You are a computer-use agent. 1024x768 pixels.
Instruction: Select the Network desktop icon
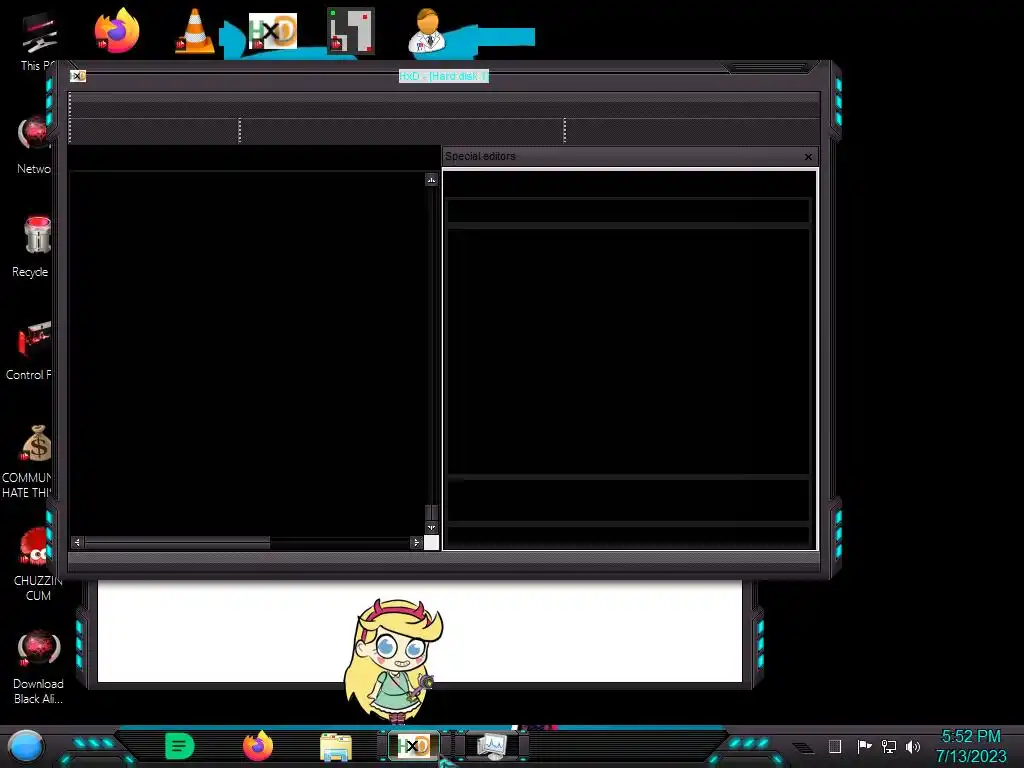34,144
